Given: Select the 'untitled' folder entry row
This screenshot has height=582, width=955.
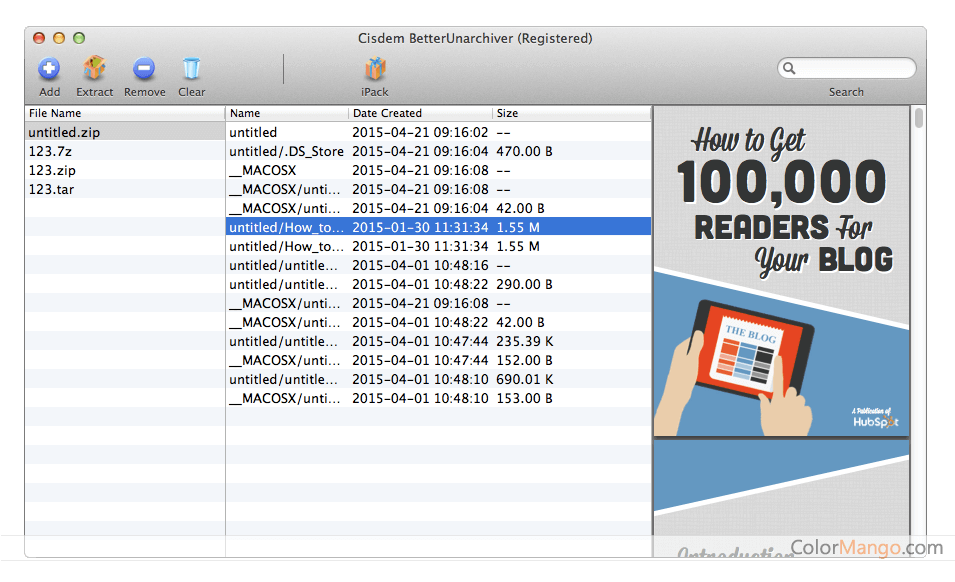Looking at the screenshot, I should click(439, 132).
